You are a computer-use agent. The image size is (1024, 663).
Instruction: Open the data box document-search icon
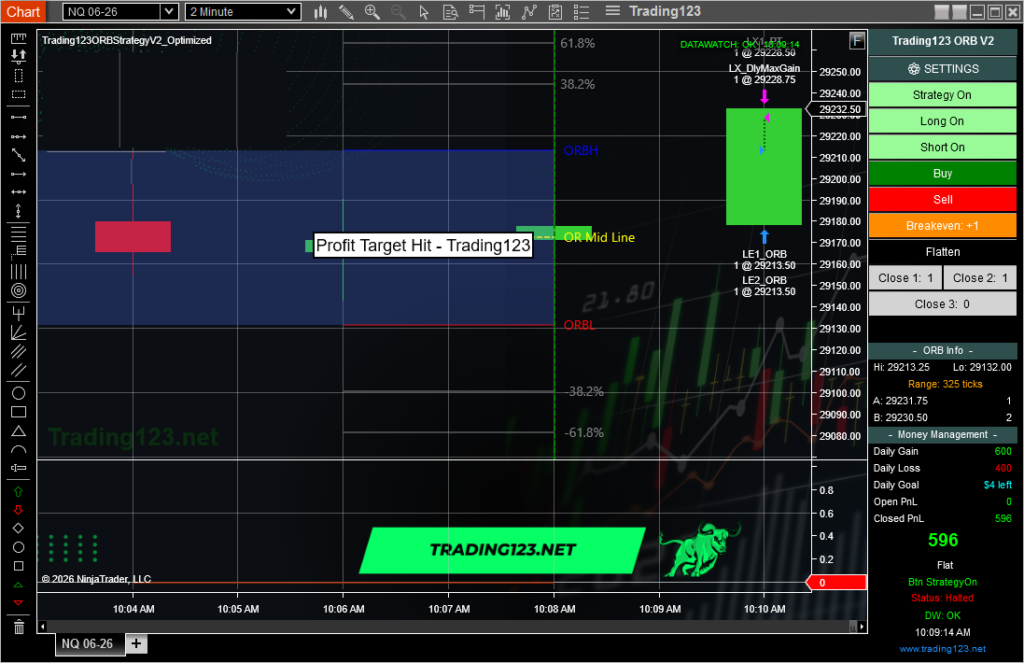click(x=451, y=12)
